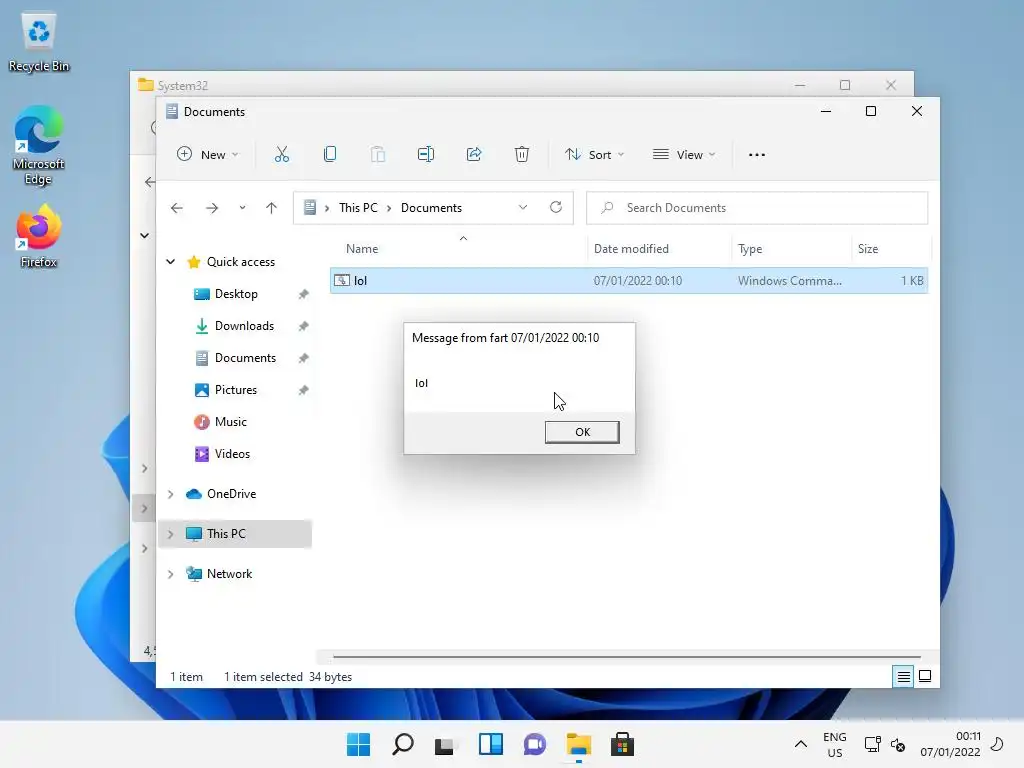Open the View dropdown menu
The image size is (1024, 768).
[684, 155]
